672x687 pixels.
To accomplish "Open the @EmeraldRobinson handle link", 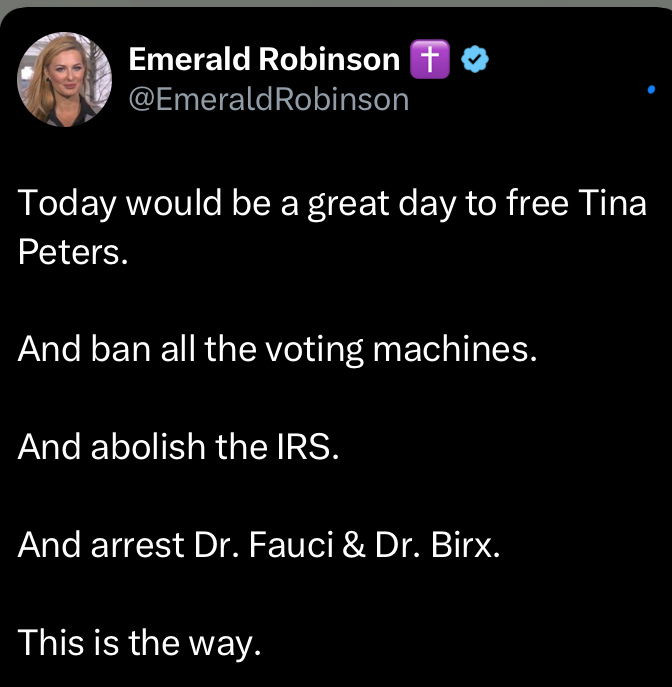I will pos(269,99).
